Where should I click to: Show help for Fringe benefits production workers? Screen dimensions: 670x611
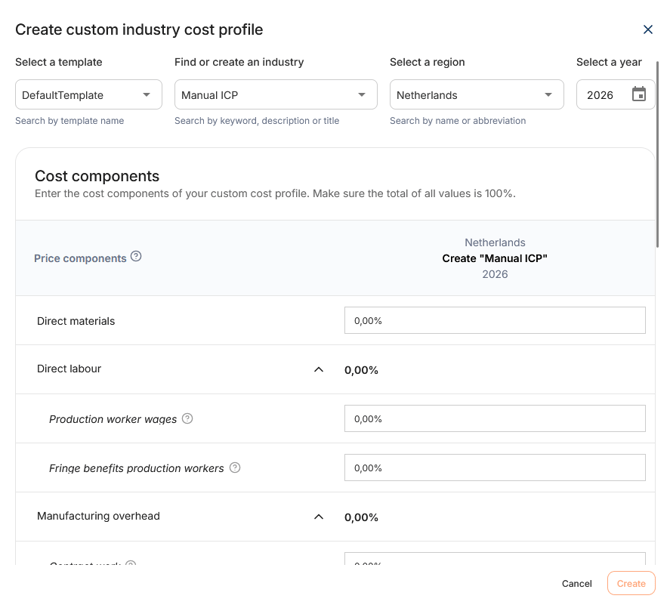click(235, 467)
